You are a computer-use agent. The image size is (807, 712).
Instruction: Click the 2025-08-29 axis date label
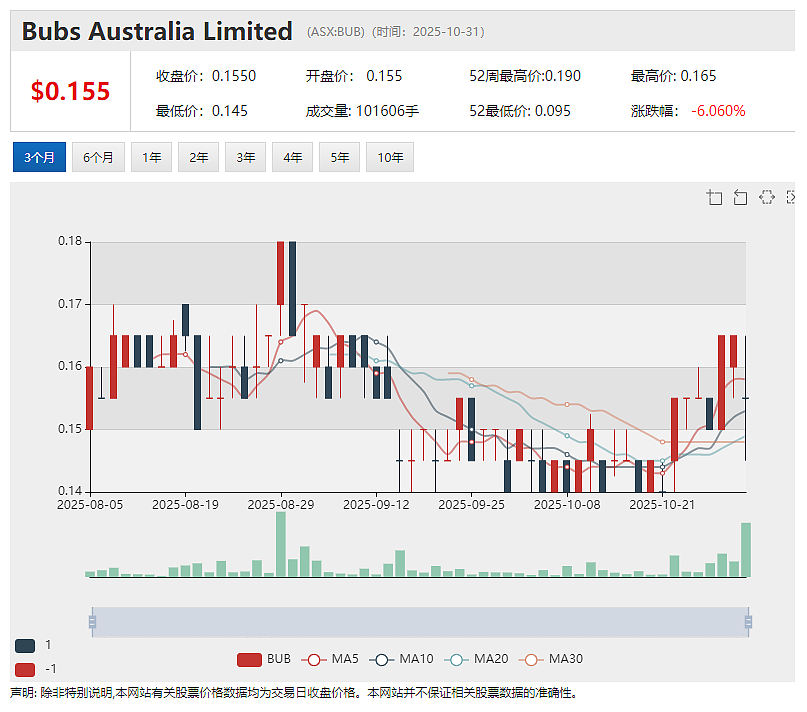coord(280,505)
